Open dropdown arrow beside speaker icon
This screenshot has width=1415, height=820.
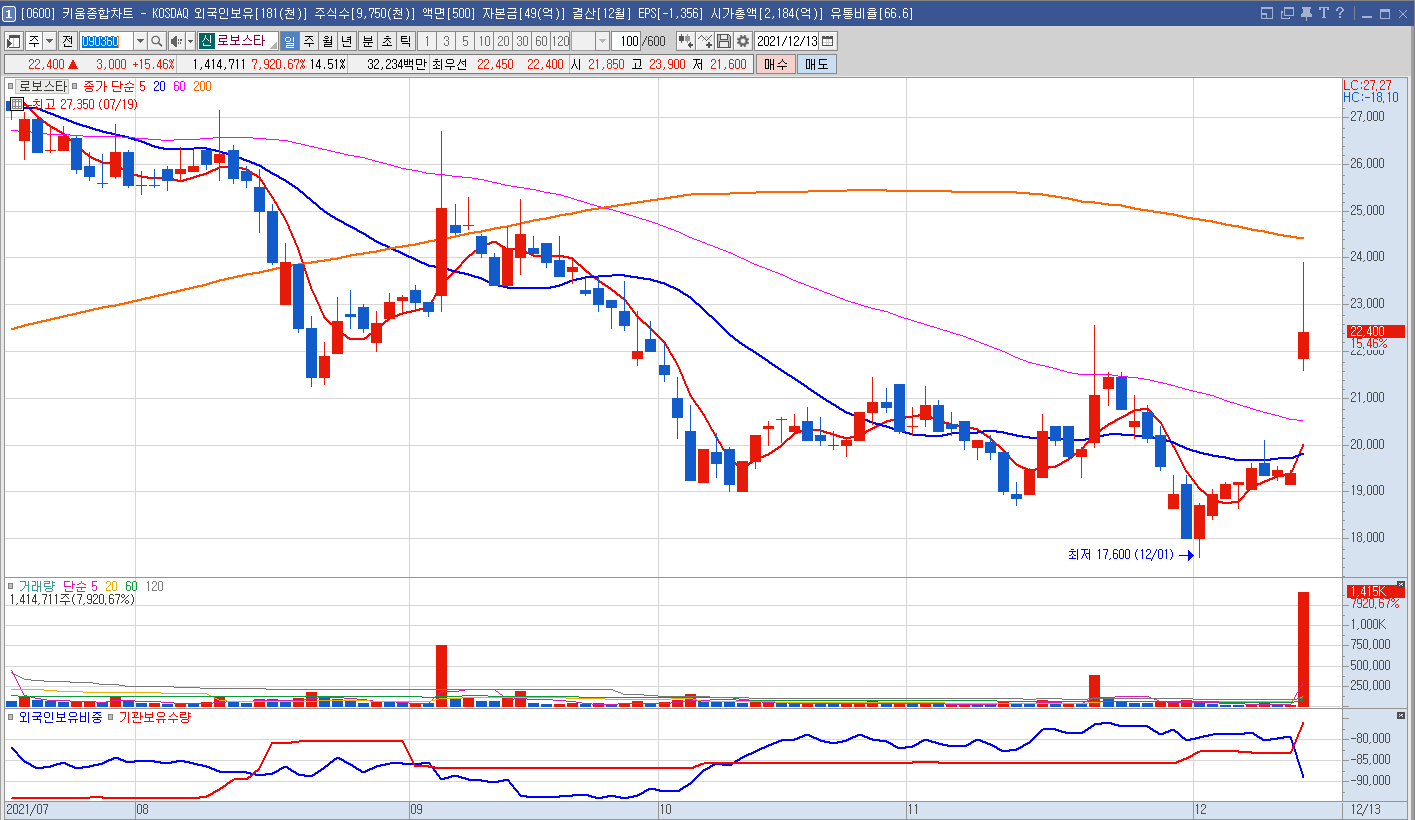[190, 41]
